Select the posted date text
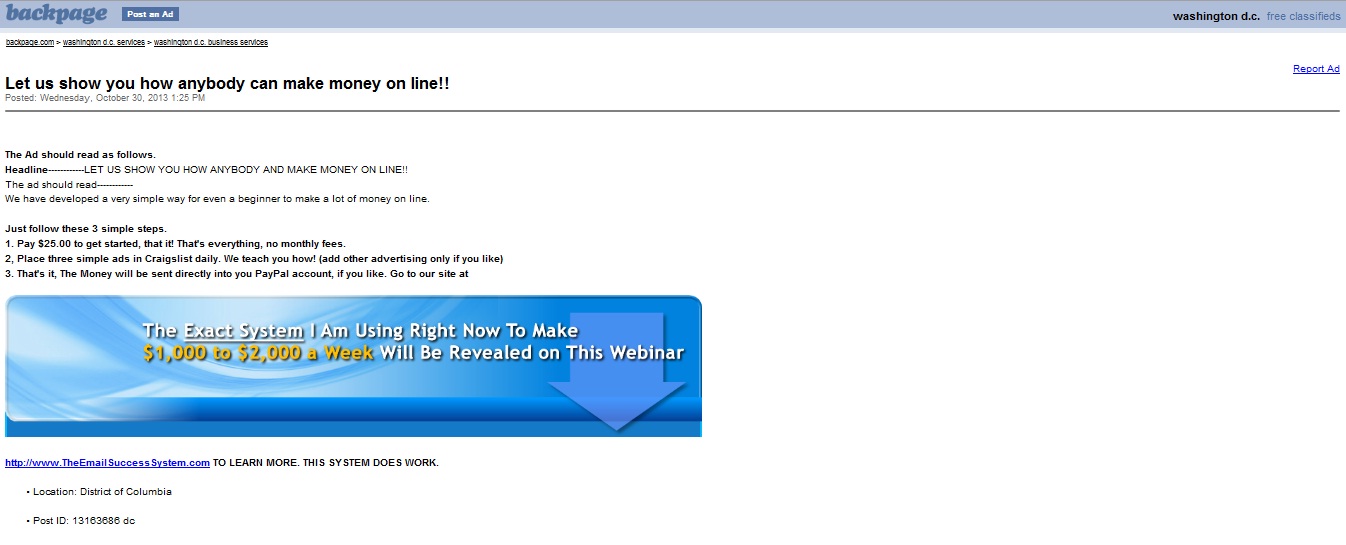Viewport: 1346px width, 545px height. coord(105,98)
